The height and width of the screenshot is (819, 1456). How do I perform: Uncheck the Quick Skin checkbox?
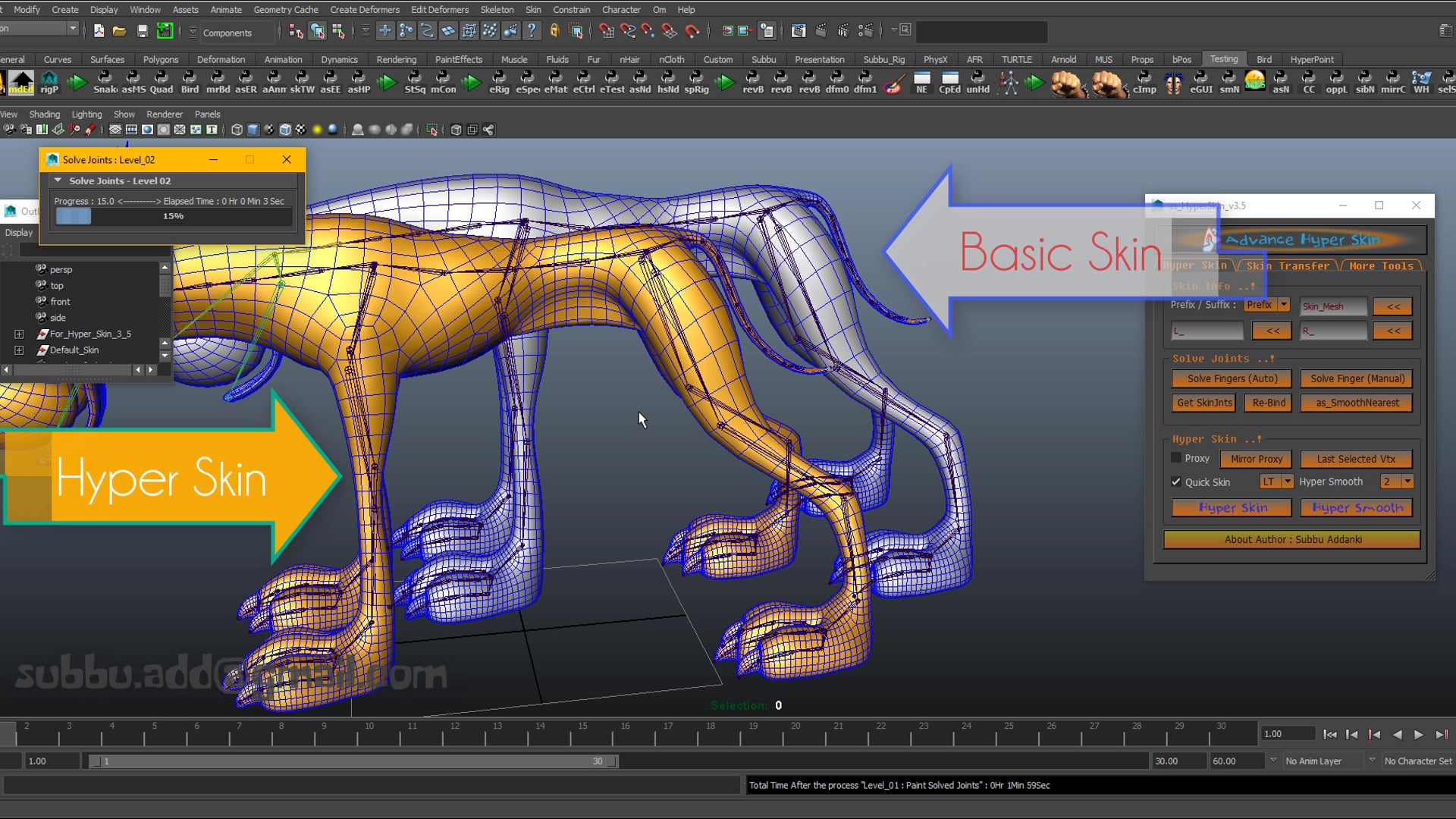(1176, 482)
